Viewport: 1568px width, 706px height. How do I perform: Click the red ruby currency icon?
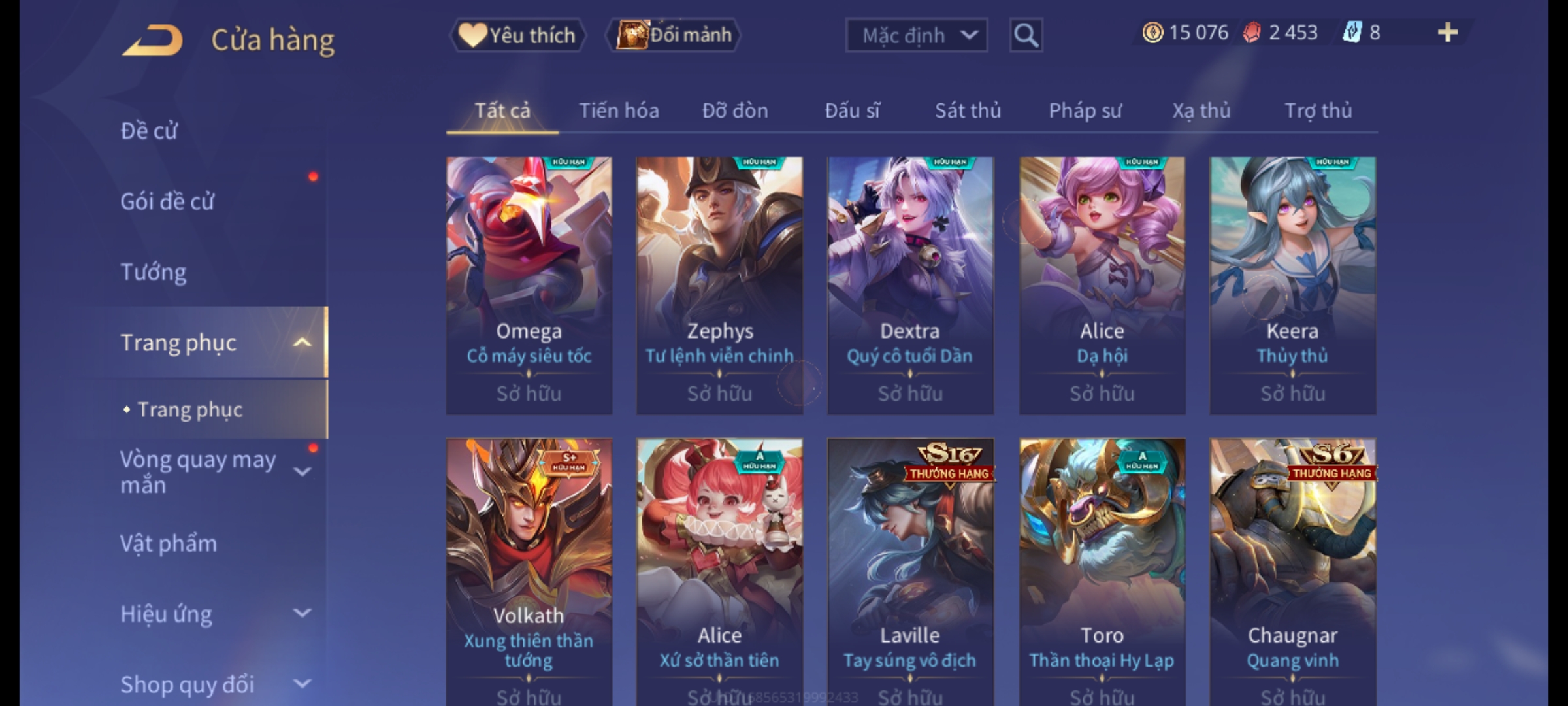[x=1252, y=33]
